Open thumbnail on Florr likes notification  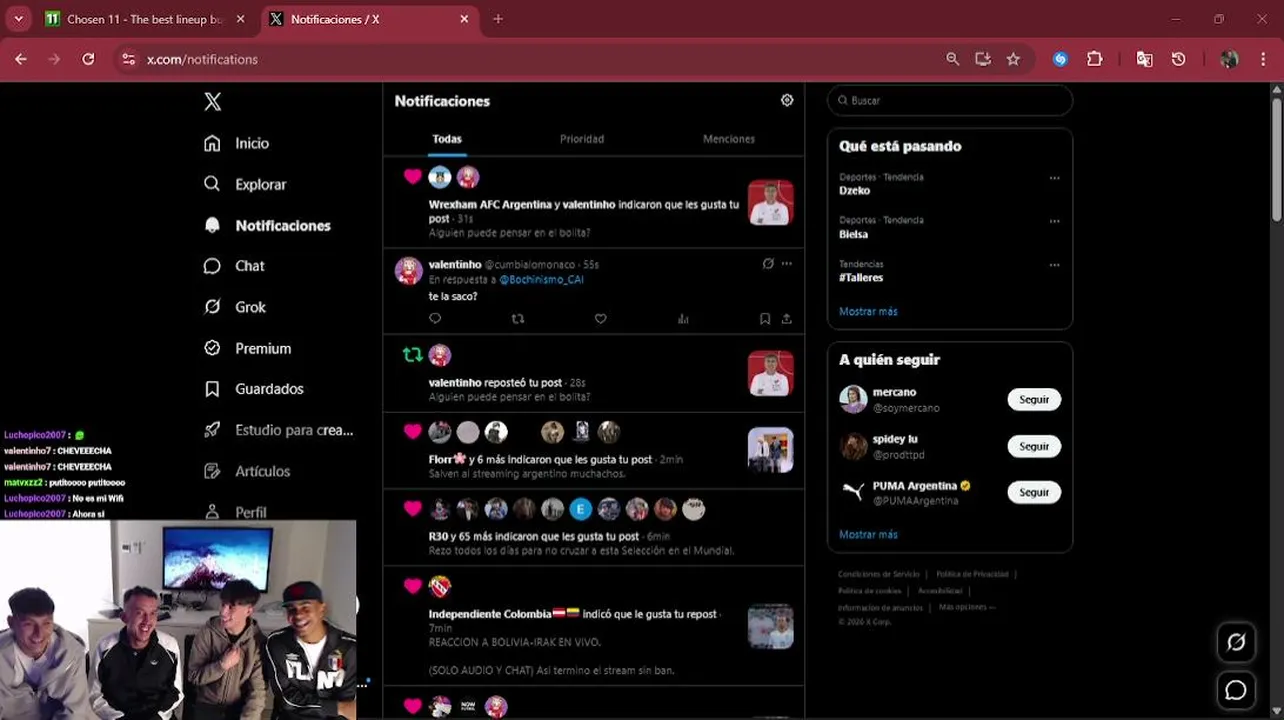770,450
